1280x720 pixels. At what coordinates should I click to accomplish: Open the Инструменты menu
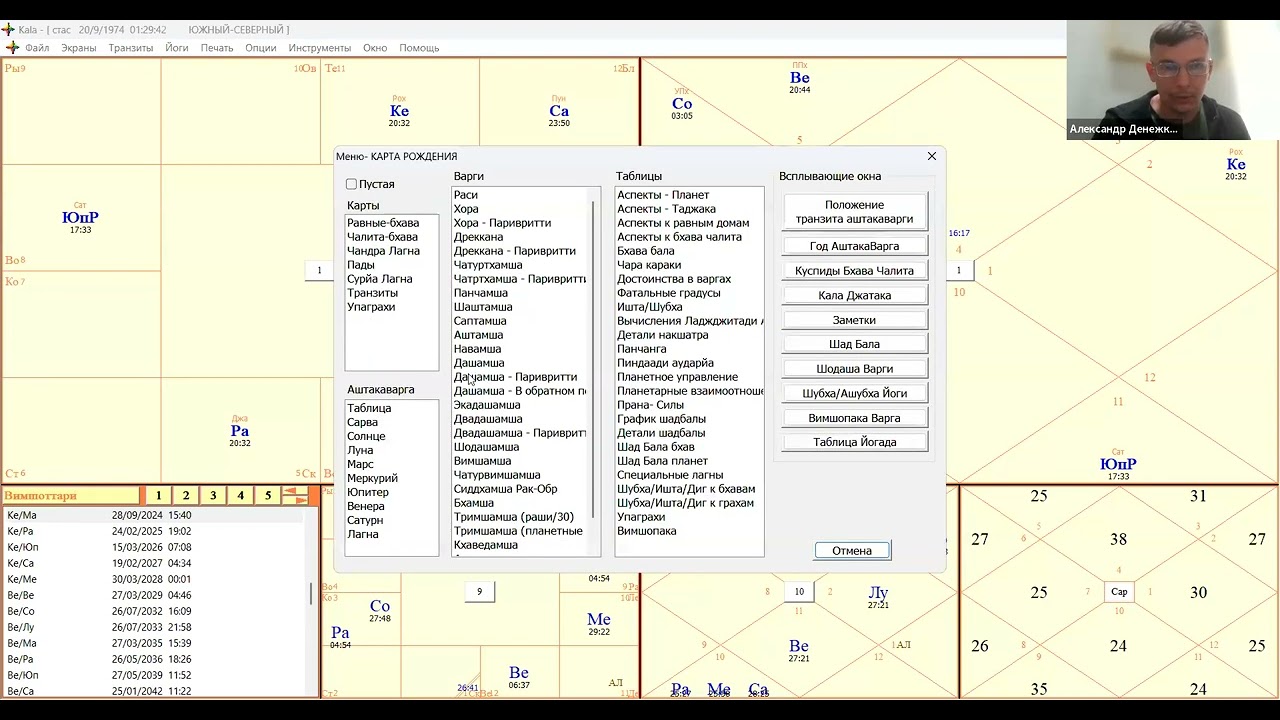click(320, 48)
